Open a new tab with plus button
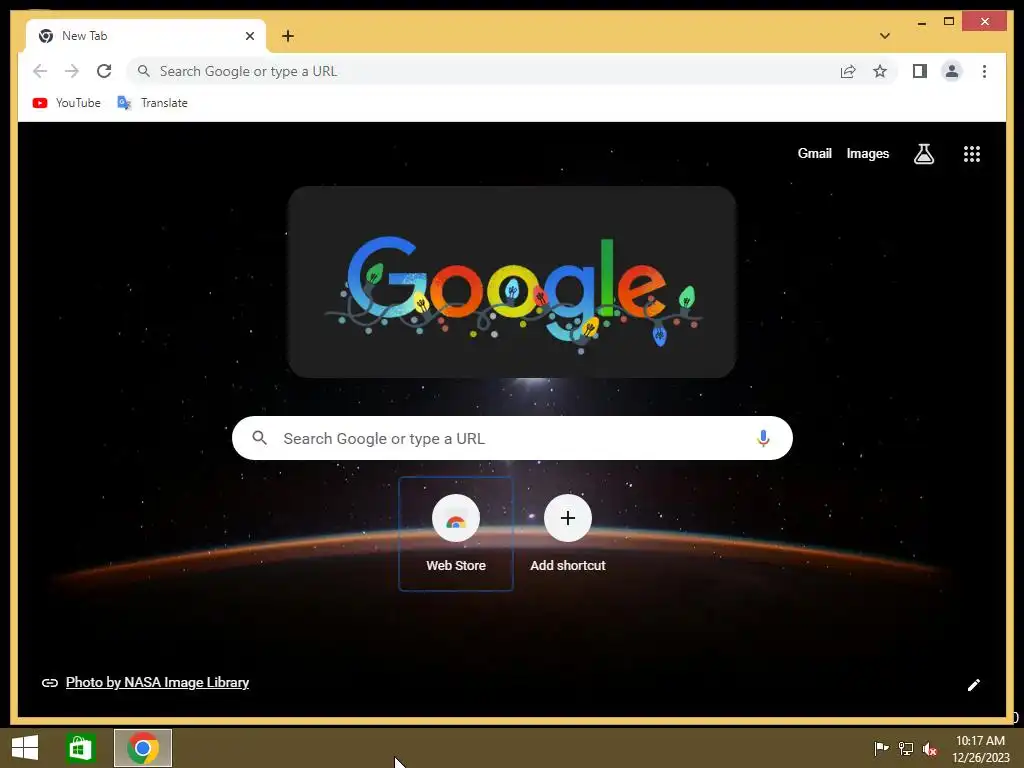The height and width of the screenshot is (768, 1024). pyautogui.click(x=288, y=36)
